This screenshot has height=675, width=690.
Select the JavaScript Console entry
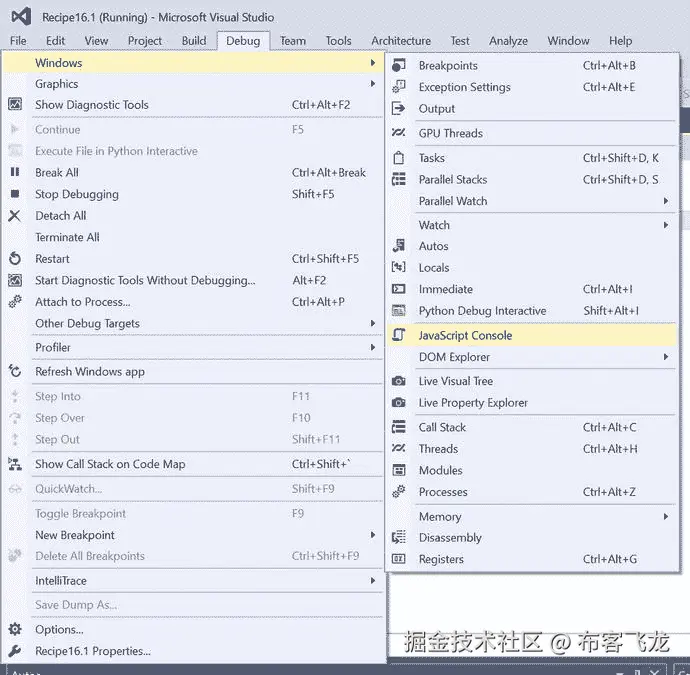pos(532,335)
